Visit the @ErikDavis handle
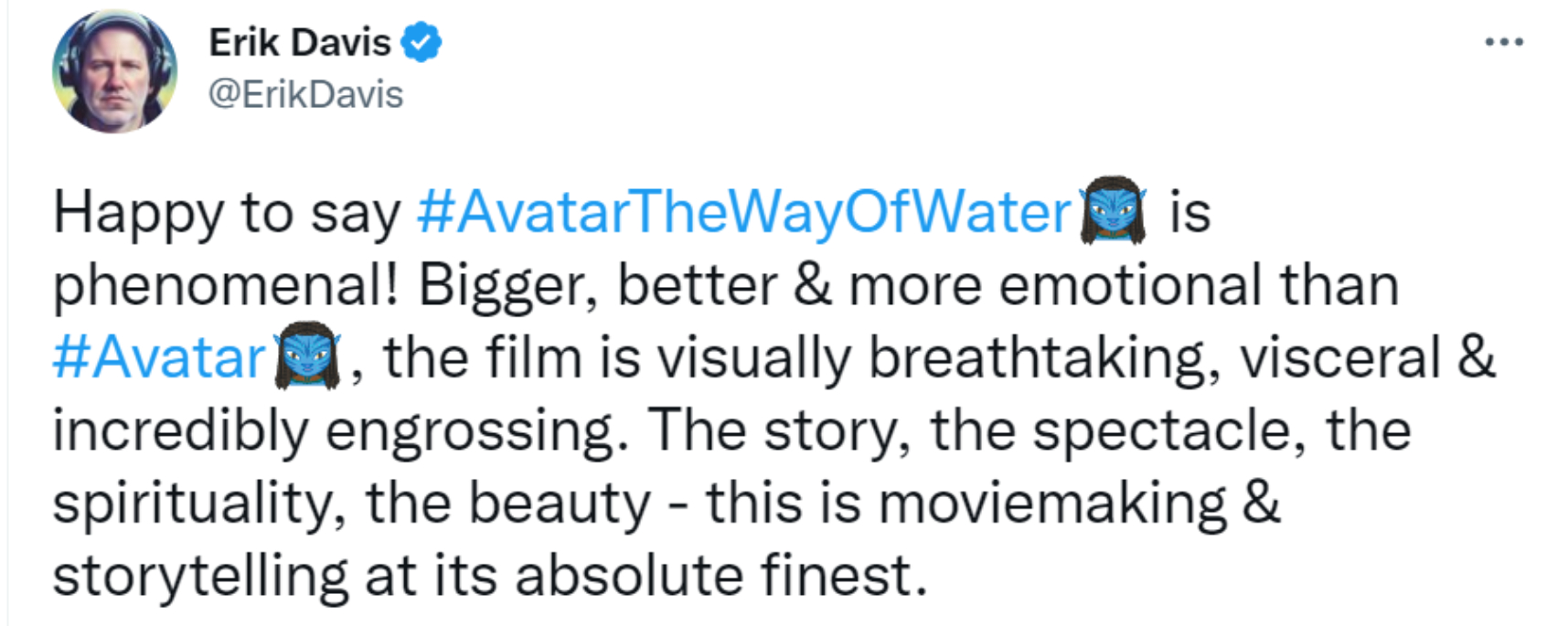The height and width of the screenshot is (626, 1568). click(x=305, y=94)
